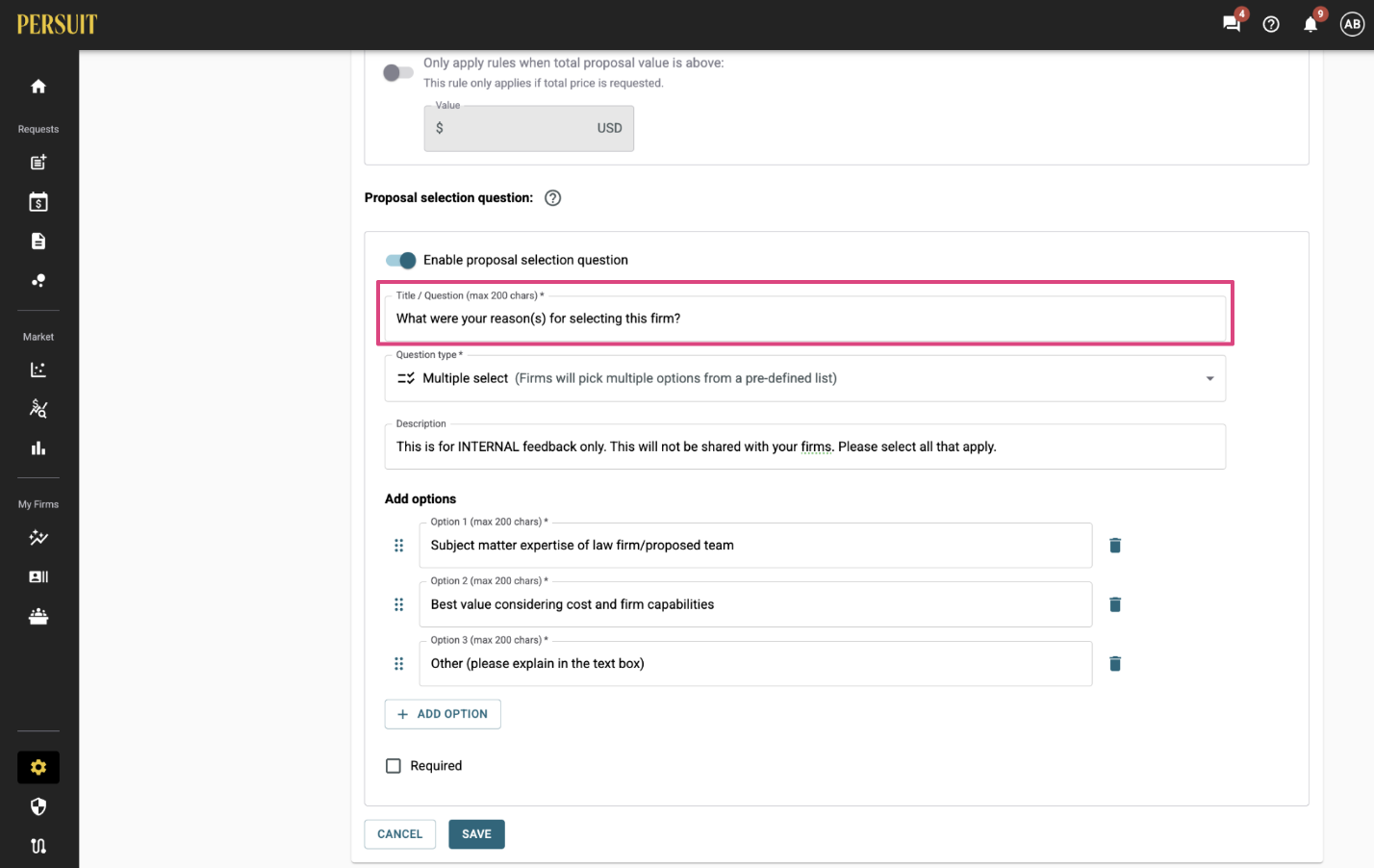Click the Value USD amount field
Image resolution: width=1374 pixels, height=868 pixels.
(x=529, y=128)
